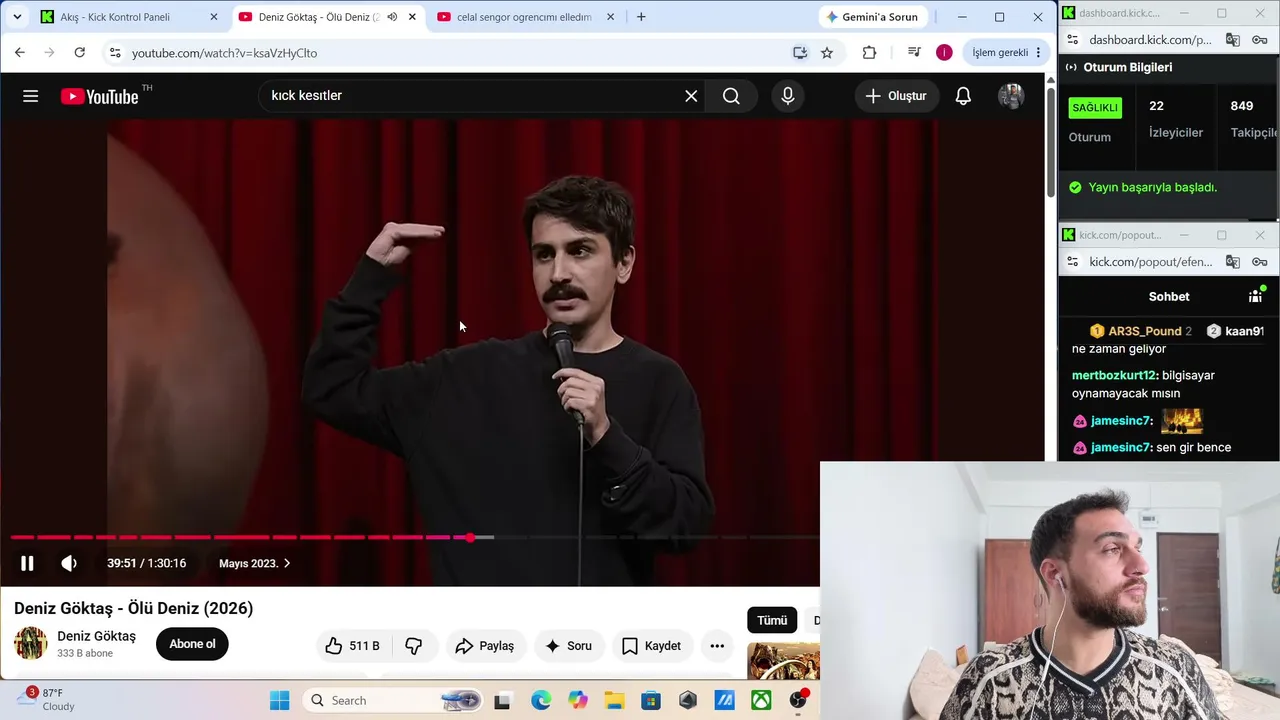Translate the Kick dashboard page
Image resolution: width=1280 pixels, height=720 pixels.
coord(1233,40)
